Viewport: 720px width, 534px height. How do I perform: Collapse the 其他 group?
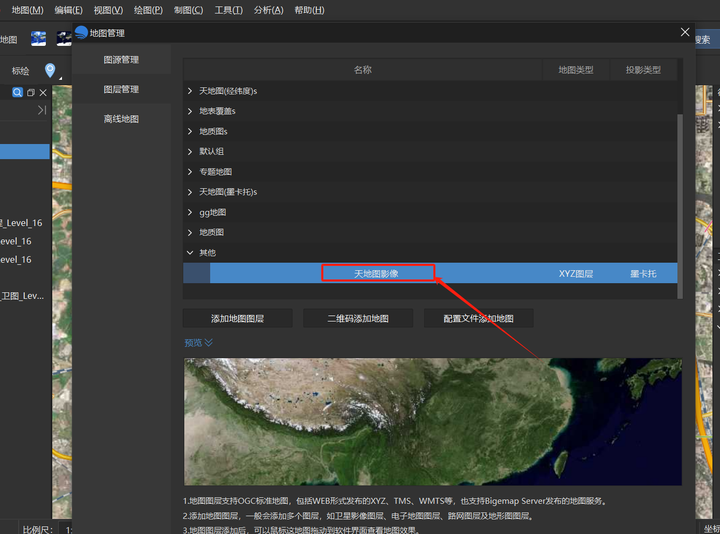190,253
